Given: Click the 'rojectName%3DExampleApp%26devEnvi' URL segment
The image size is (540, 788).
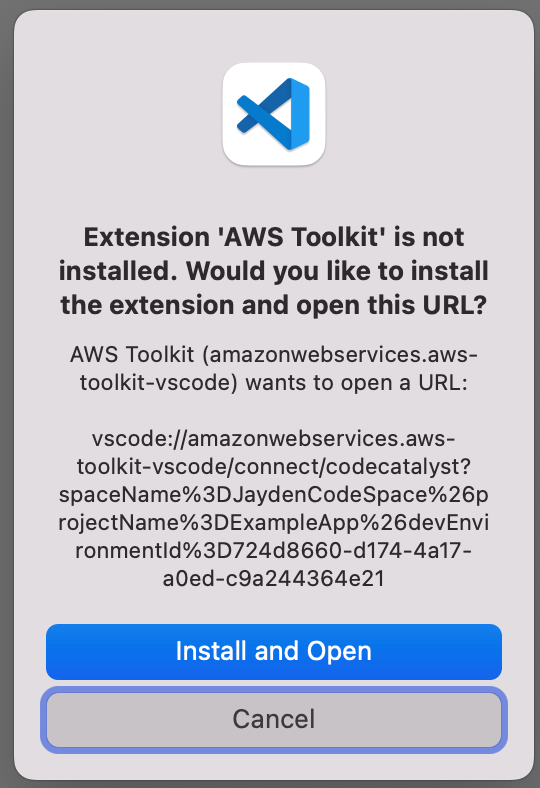Looking at the screenshot, I should (274, 523).
